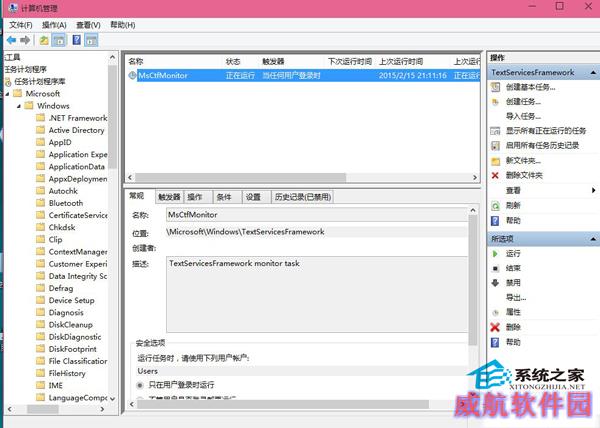Switch to the 历史记录(已禁用) tab
The width and height of the screenshot is (600, 428).
pos(302,197)
